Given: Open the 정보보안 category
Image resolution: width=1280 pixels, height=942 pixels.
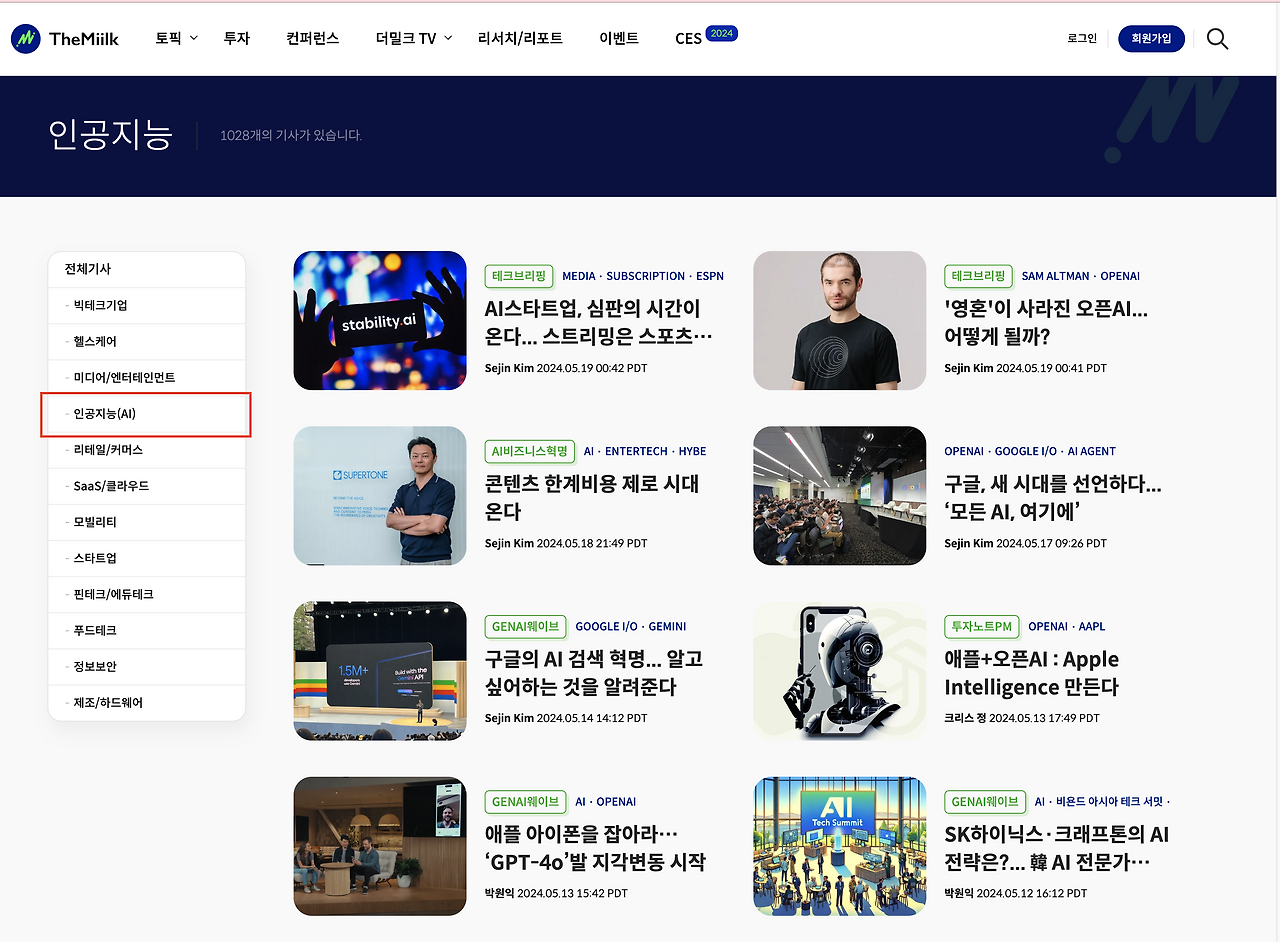Looking at the screenshot, I should 147,666.
